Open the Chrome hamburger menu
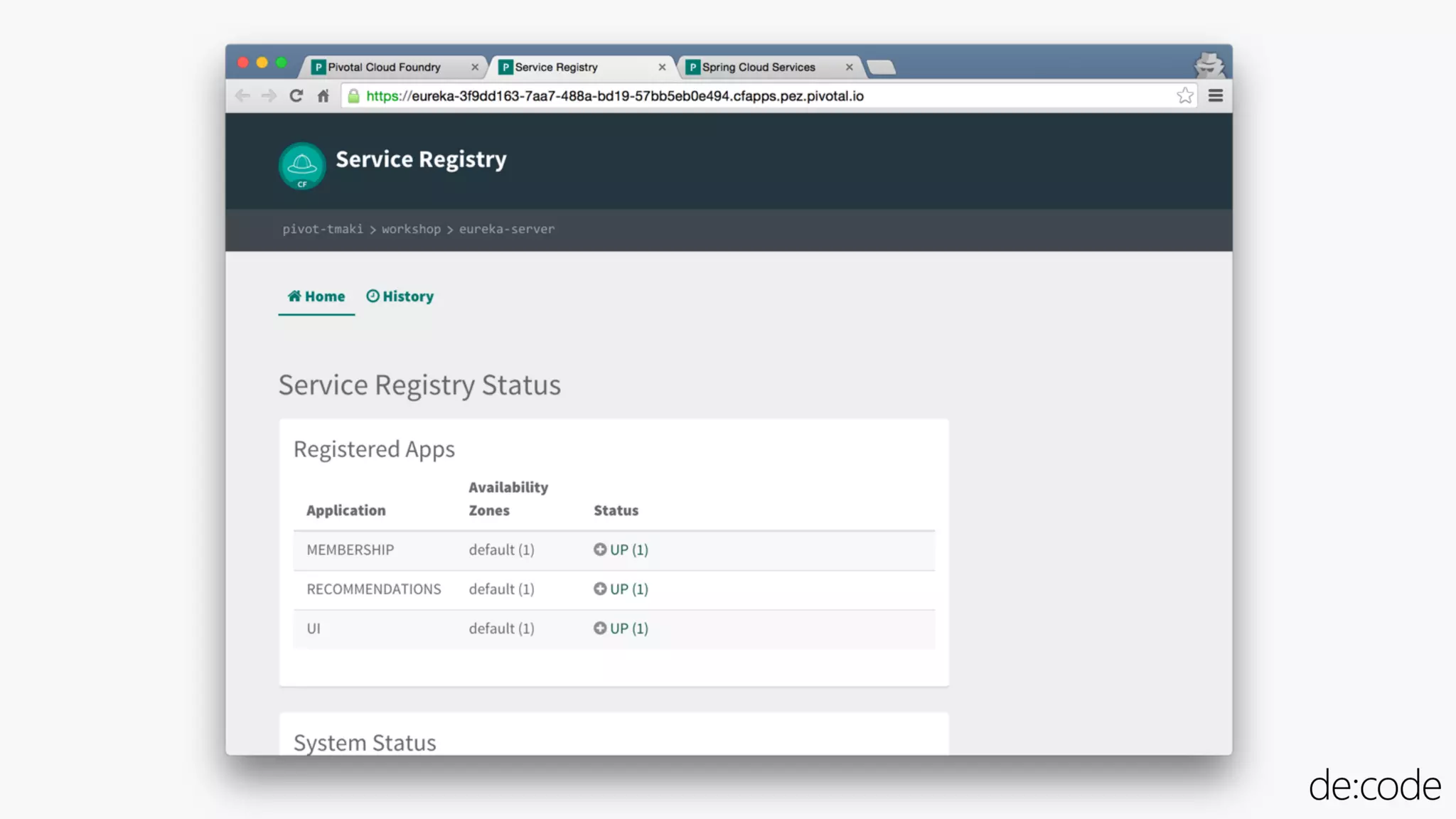The width and height of the screenshot is (1456, 819). click(1215, 95)
